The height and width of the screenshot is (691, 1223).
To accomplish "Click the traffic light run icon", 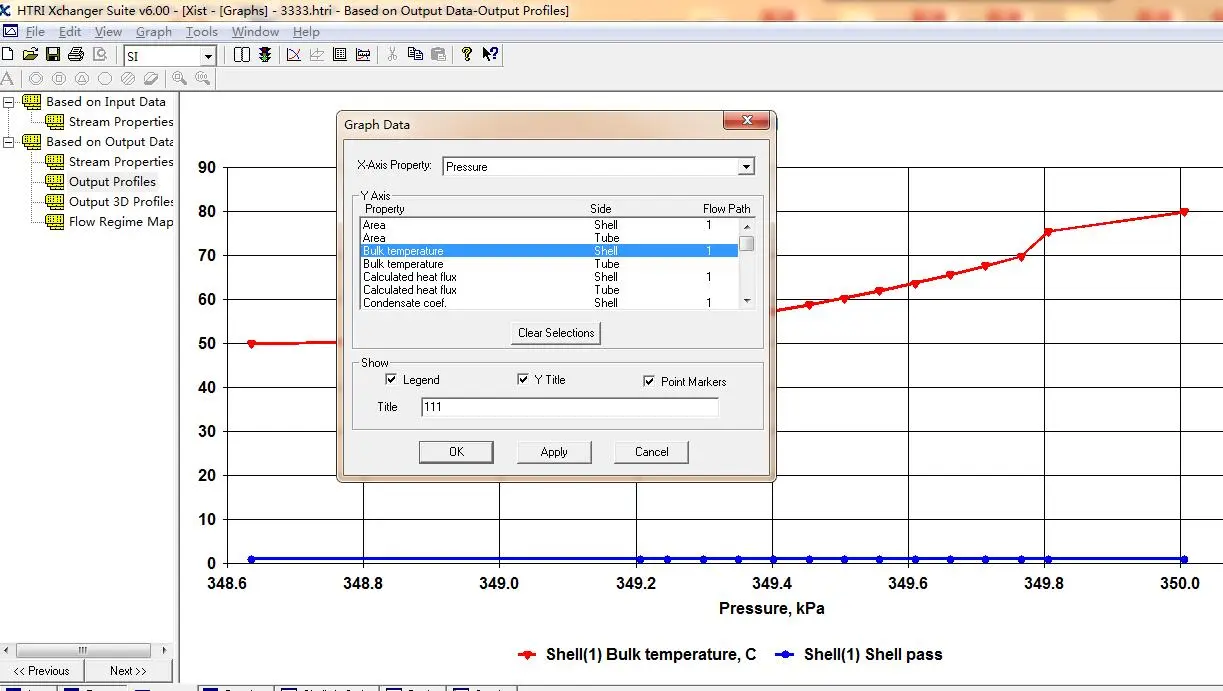I will (x=265, y=54).
